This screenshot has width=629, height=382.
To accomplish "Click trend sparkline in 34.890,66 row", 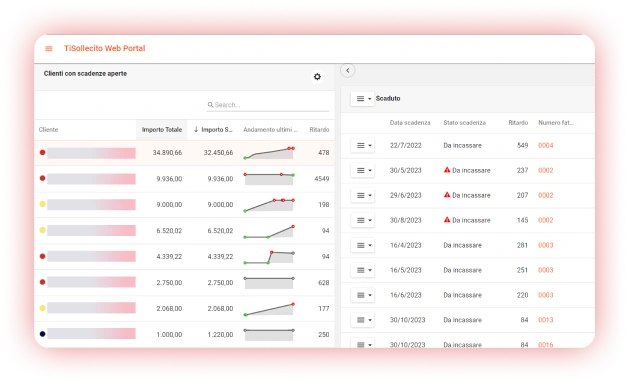I will (269, 153).
